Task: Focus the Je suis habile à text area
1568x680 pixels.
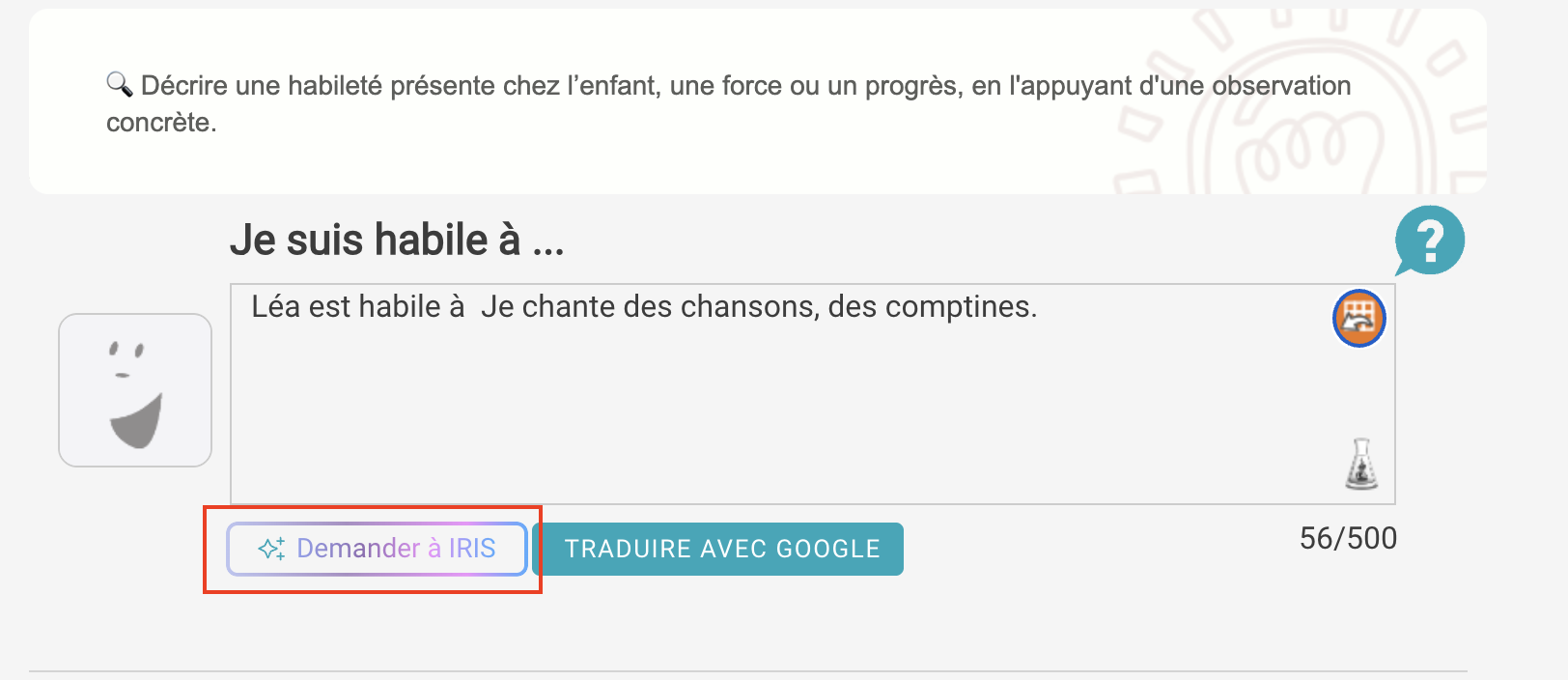Action: [x=813, y=394]
